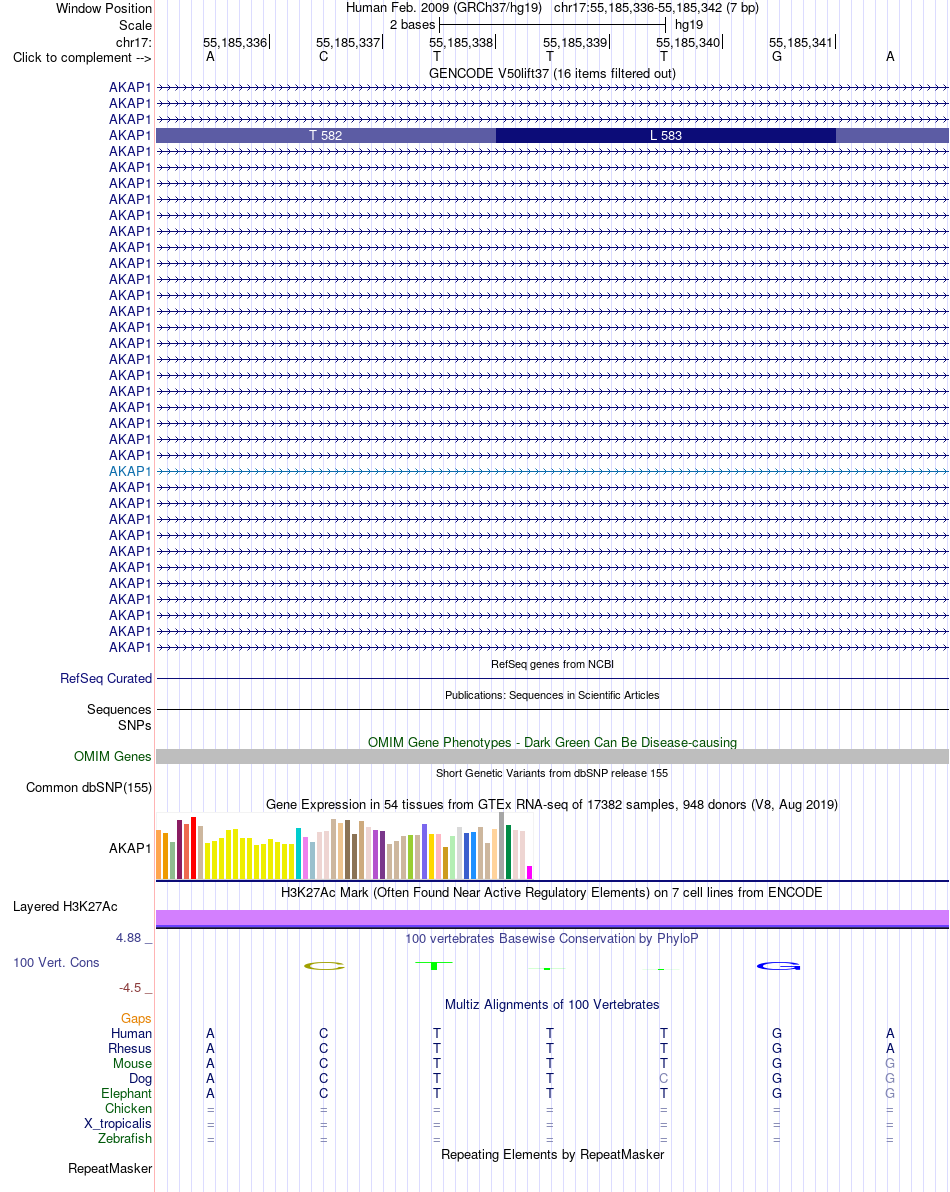Click the AKAP1 GTEx expression bar chart
Image resolution: width=950 pixels, height=1192 pixels.
(x=344, y=846)
